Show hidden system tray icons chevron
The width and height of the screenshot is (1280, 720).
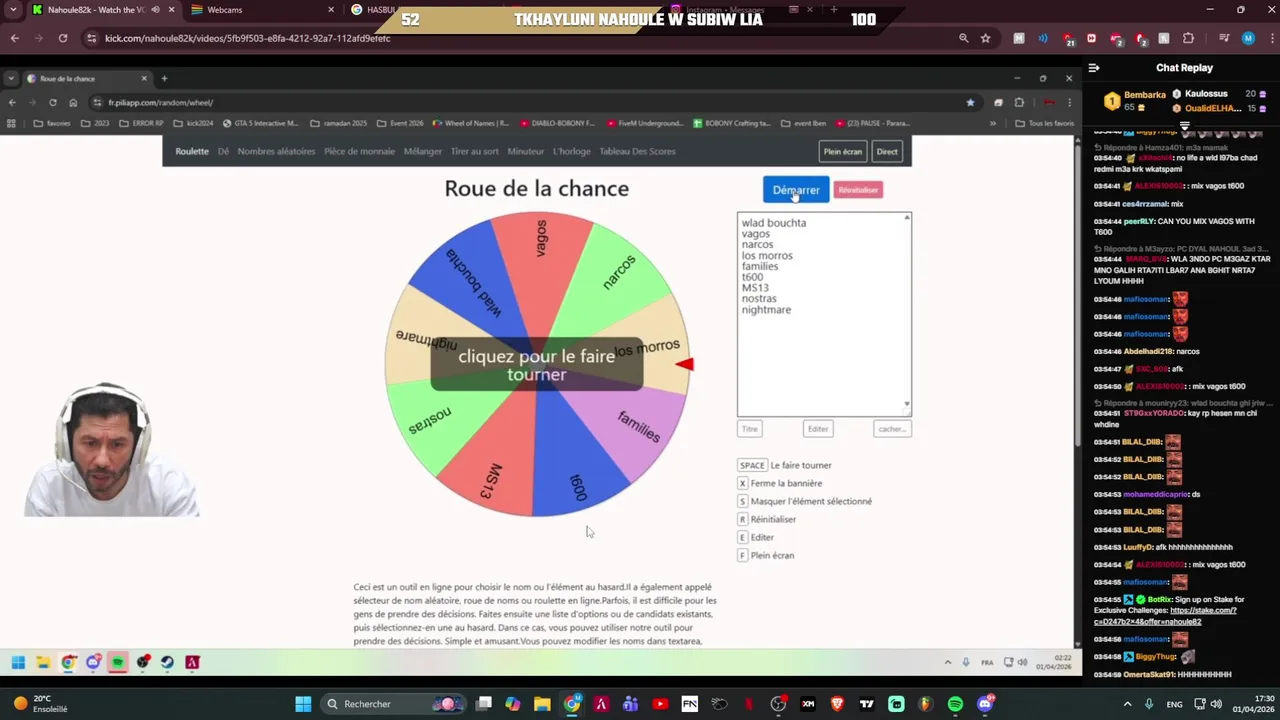[1127, 704]
